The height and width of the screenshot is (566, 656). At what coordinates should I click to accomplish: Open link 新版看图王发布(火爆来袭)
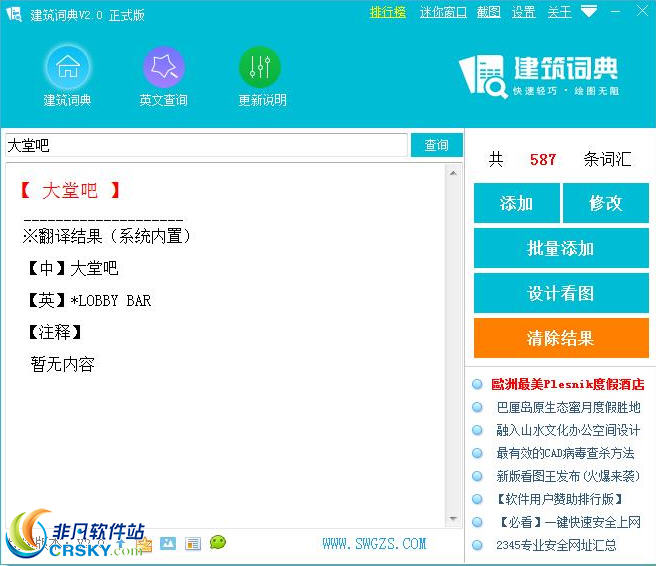click(568, 476)
